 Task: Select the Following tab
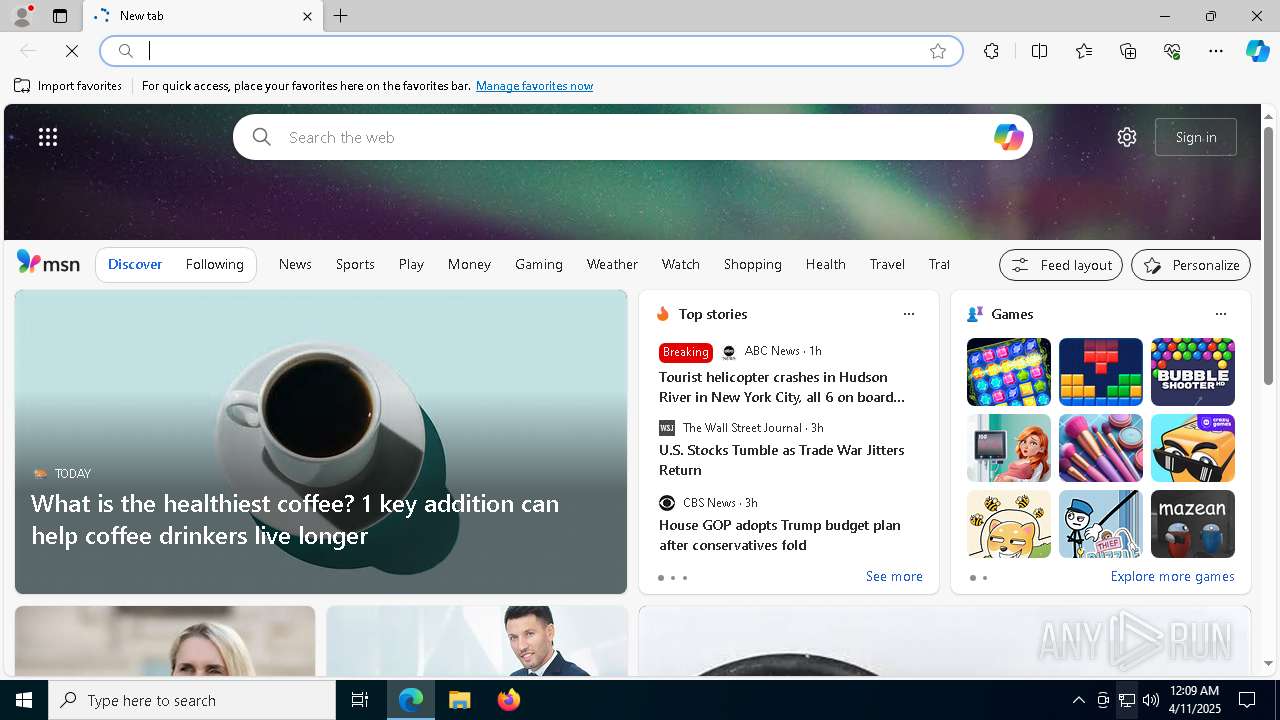tap(215, 264)
